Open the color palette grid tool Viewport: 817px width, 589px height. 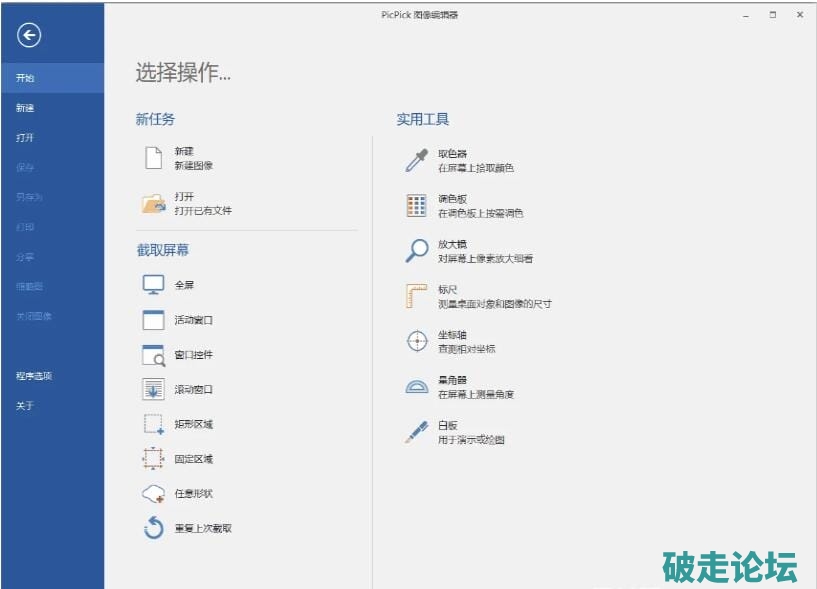[x=416, y=206]
